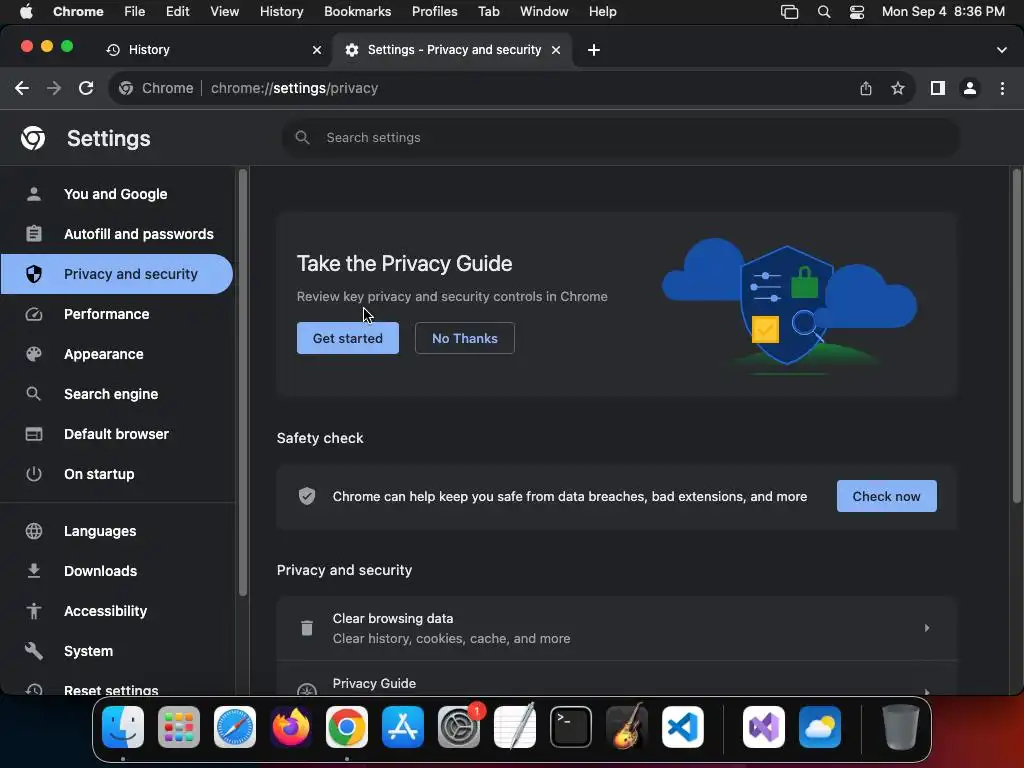Launch GarageBand from the dock

point(627,727)
